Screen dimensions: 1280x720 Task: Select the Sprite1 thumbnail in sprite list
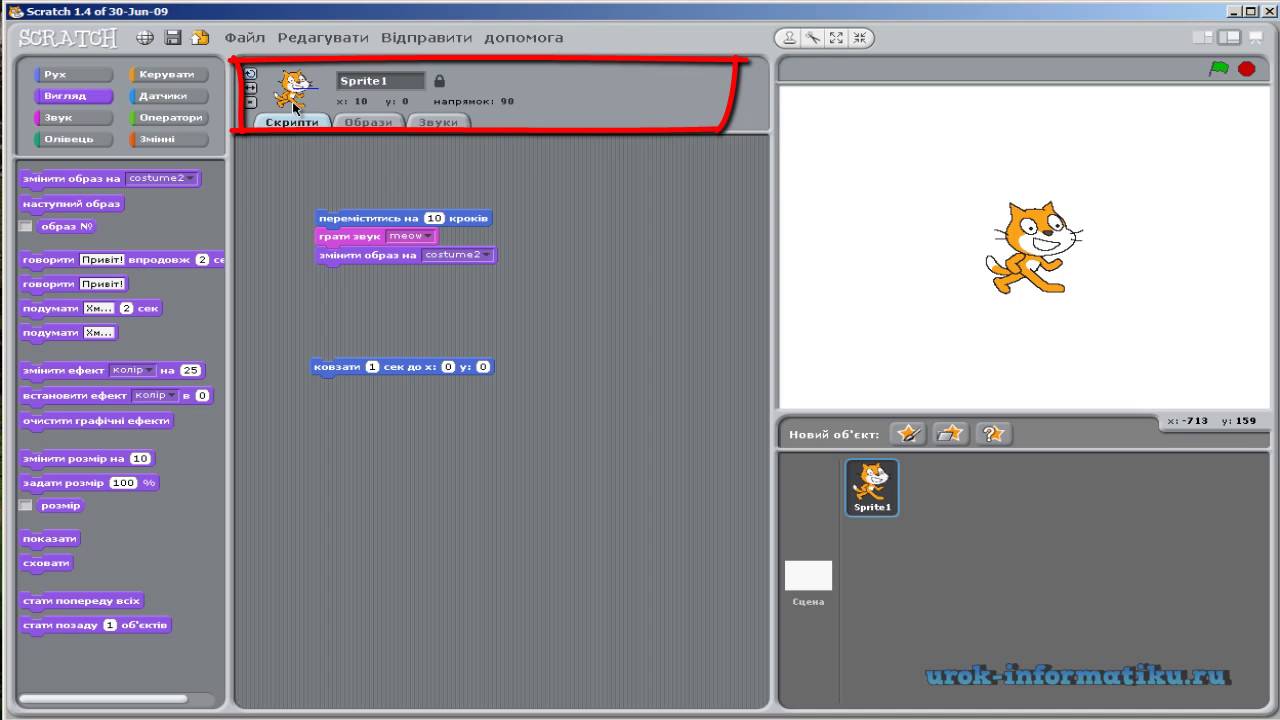pyautogui.click(x=872, y=487)
